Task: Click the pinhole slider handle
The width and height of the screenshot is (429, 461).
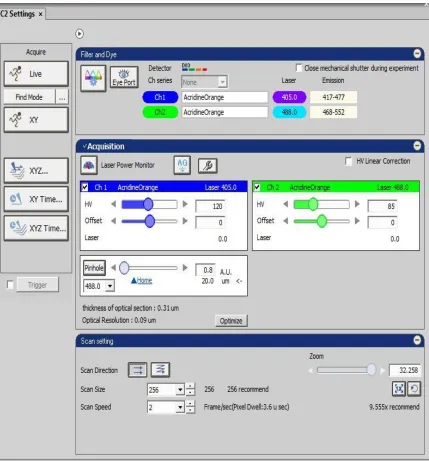Action: click(124, 268)
